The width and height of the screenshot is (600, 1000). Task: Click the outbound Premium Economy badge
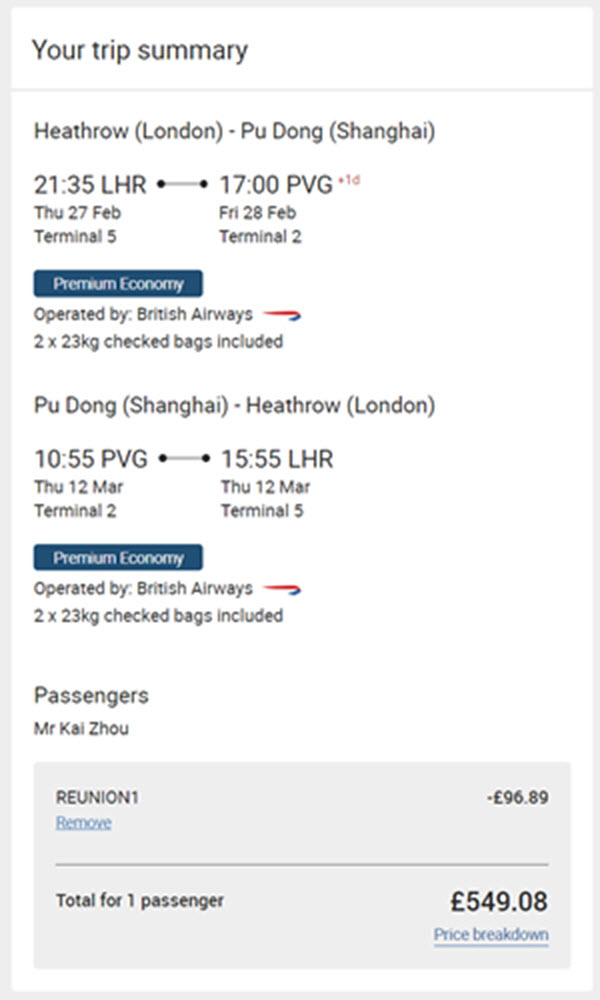point(118,284)
